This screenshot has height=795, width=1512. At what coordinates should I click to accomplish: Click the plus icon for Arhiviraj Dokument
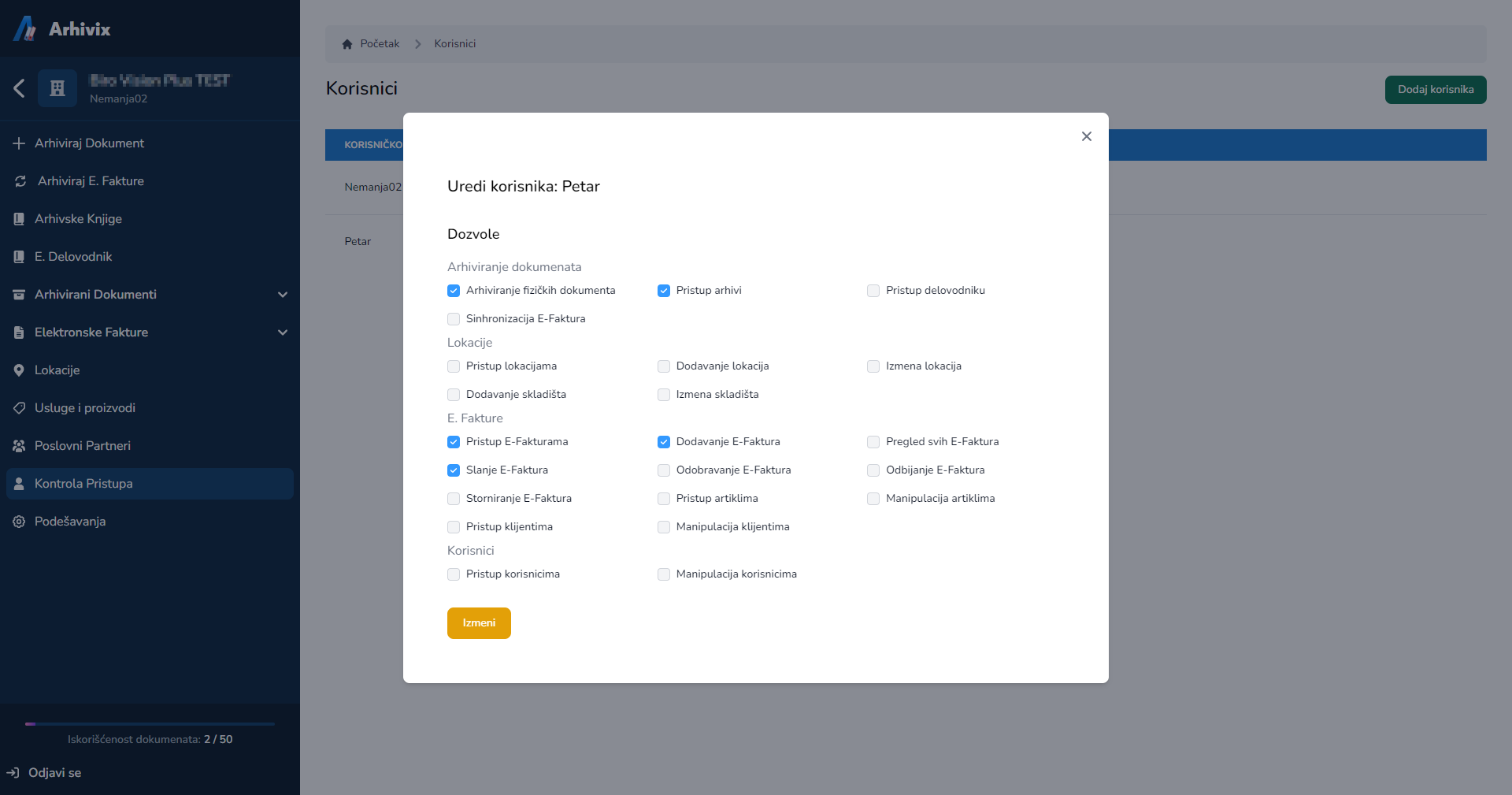coord(19,143)
